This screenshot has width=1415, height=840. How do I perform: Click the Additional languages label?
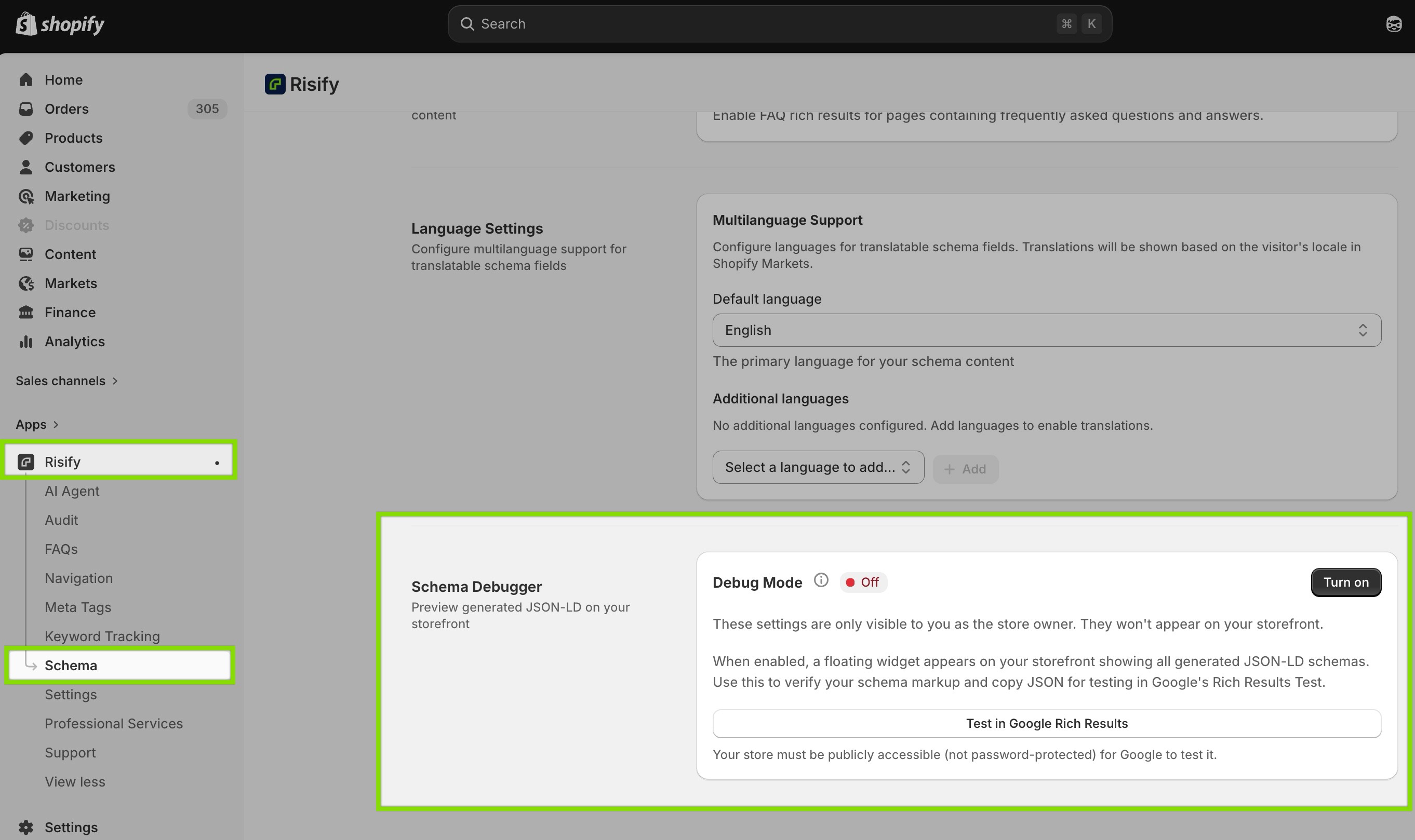tap(780, 399)
